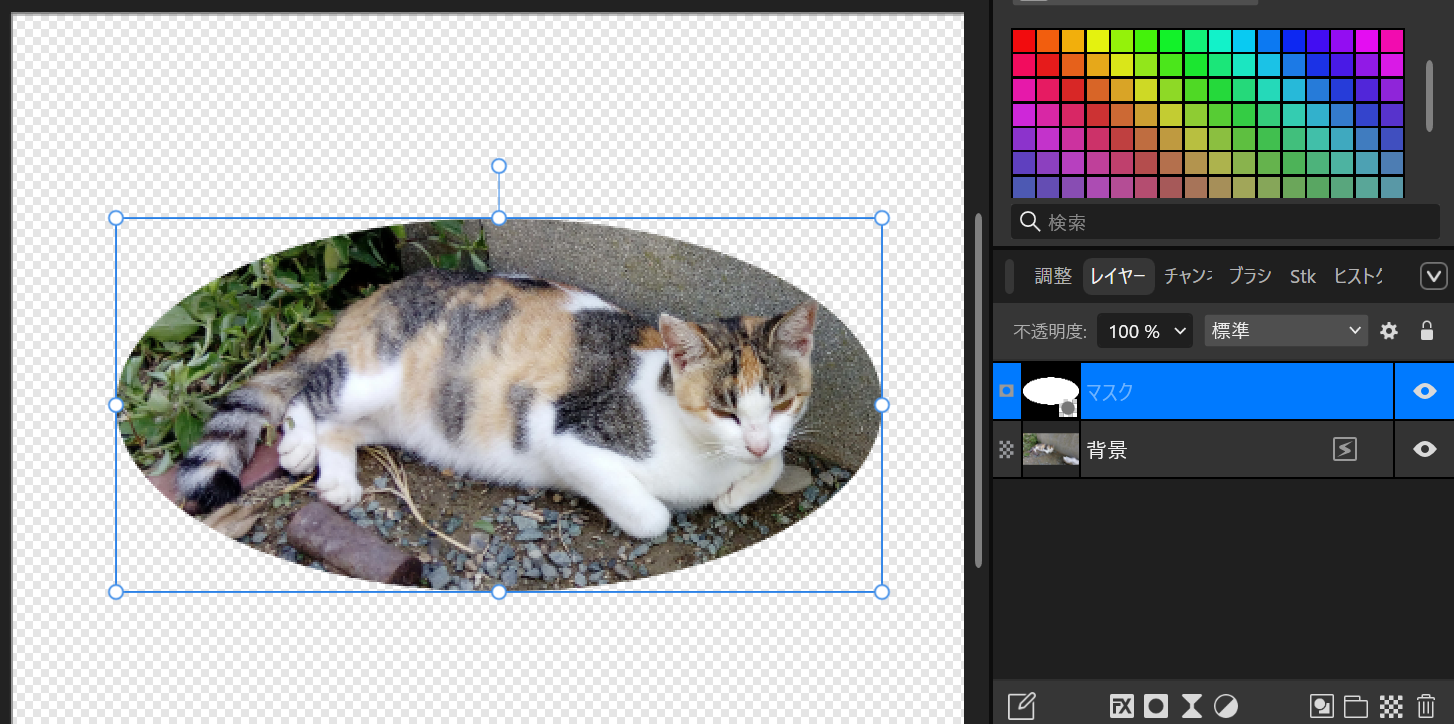Pick the pure red swatch starting the top row

pos(1023,41)
